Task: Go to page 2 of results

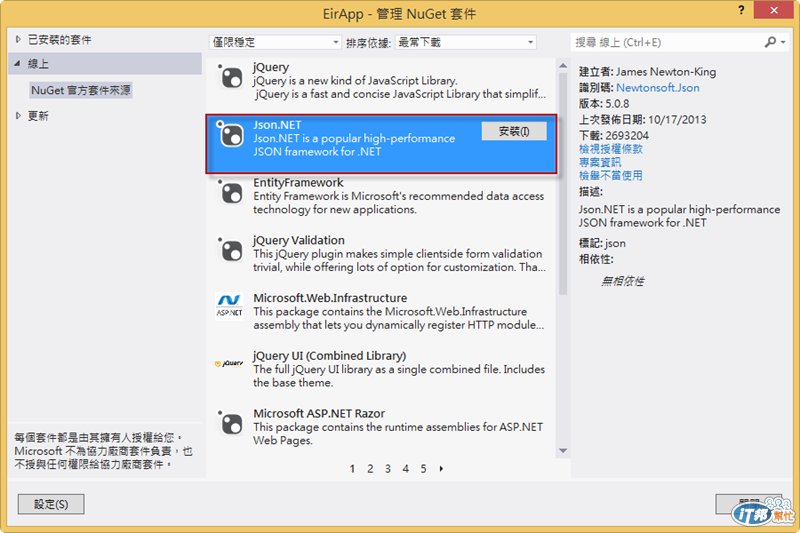Action: [x=370, y=469]
